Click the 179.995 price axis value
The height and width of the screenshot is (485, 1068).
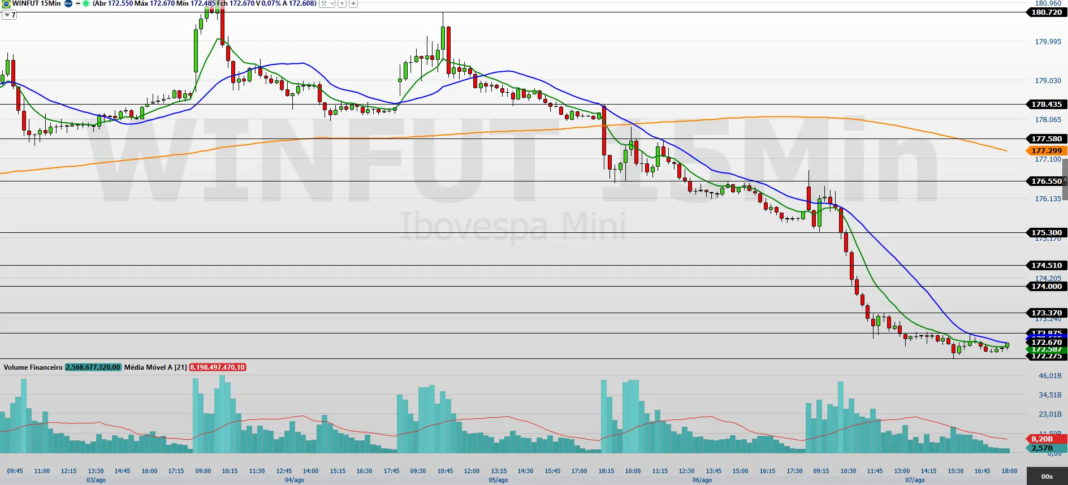tap(1048, 42)
